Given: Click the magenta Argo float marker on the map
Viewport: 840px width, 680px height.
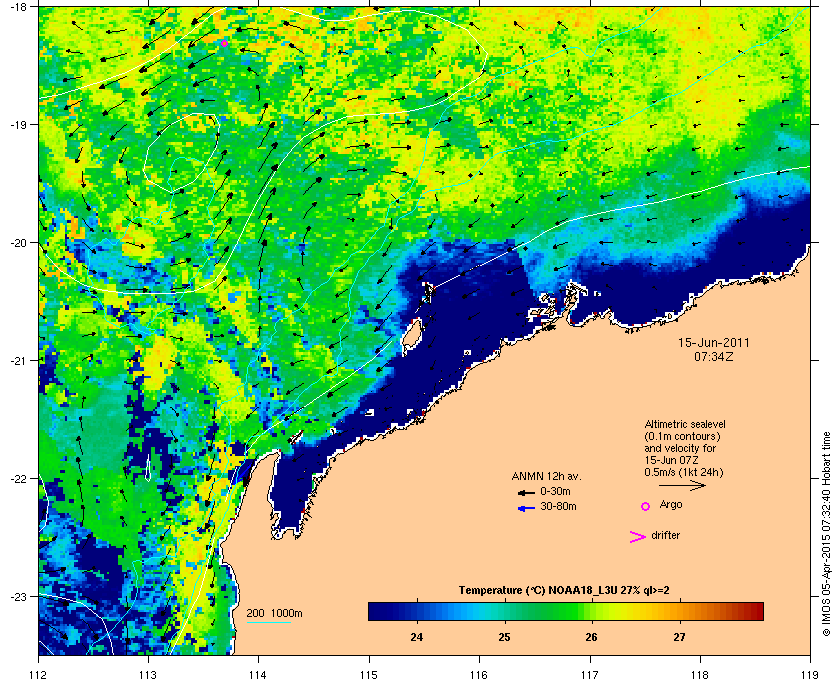Looking at the screenshot, I should (224, 43).
